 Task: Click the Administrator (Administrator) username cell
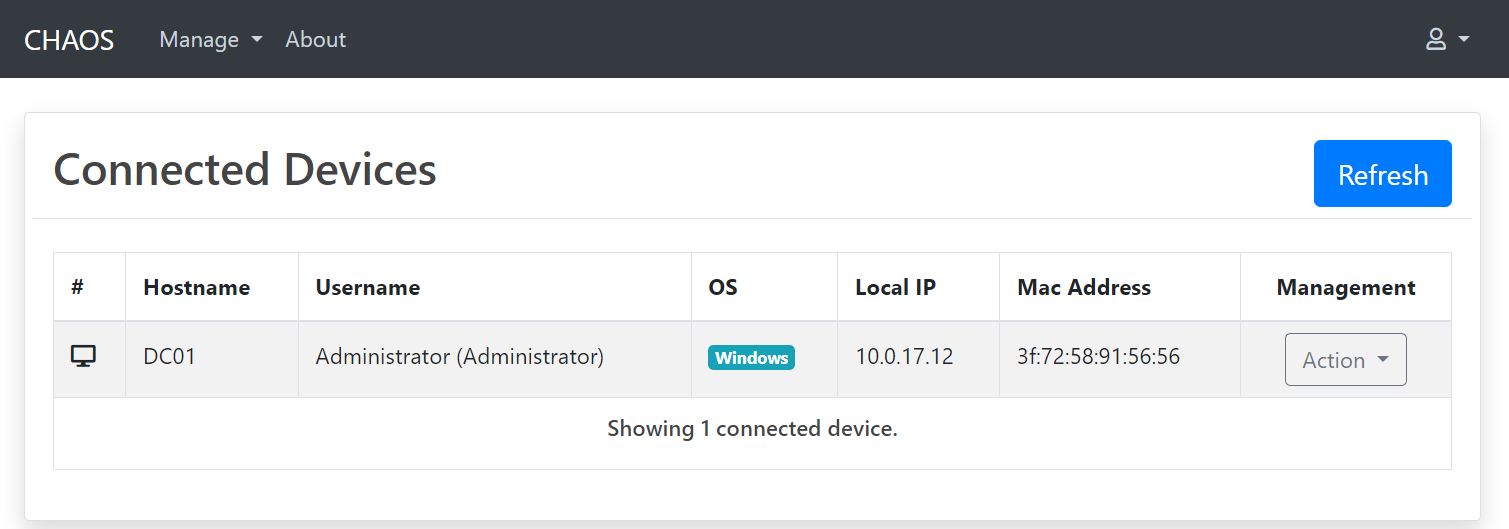tap(459, 356)
